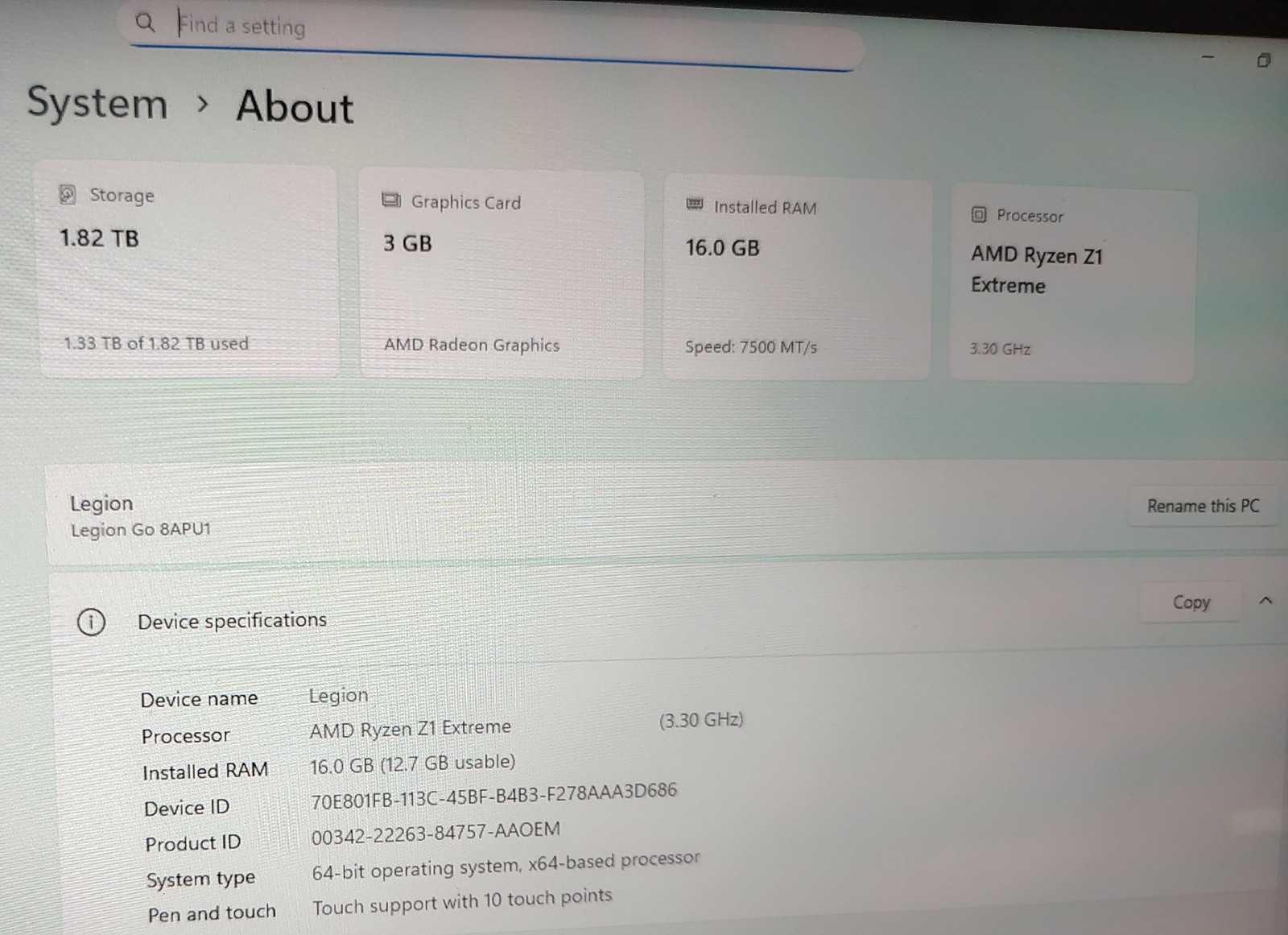Viewport: 1288px width, 935px height.
Task: Select 'Touch support with 10 touch points'
Action: tap(462, 901)
